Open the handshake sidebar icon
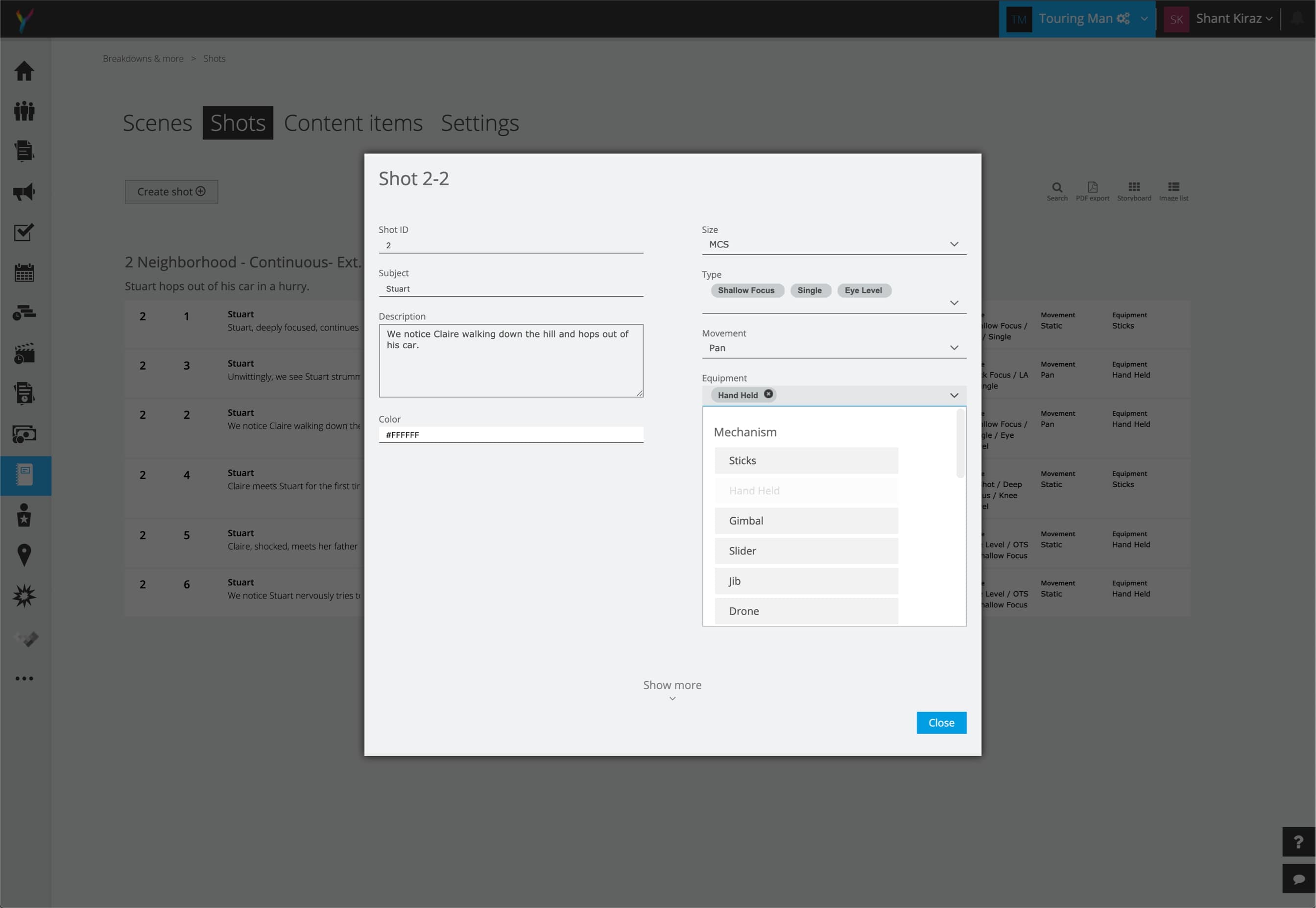Viewport: 1316px width, 908px height. [25, 638]
